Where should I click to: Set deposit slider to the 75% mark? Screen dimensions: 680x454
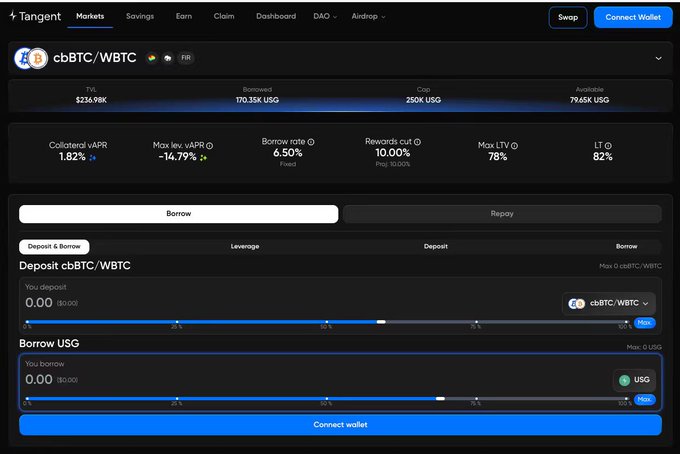[x=476, y=322]
